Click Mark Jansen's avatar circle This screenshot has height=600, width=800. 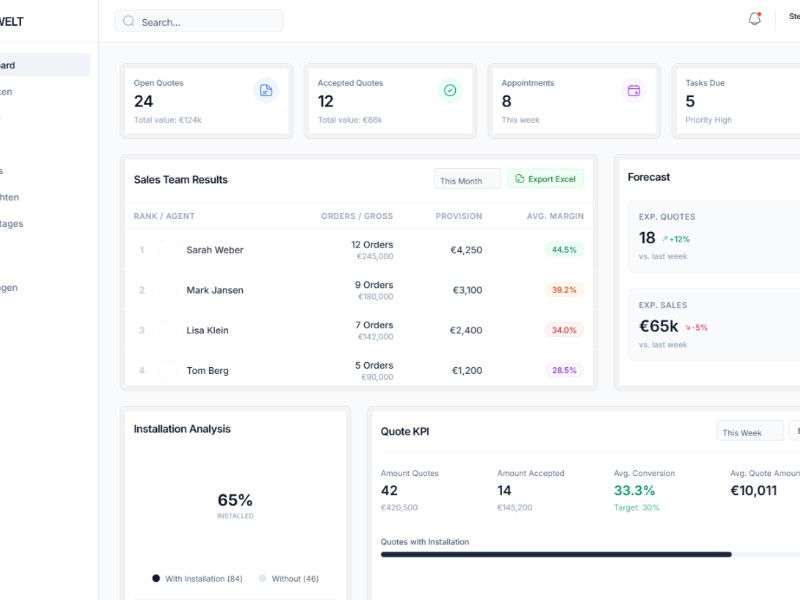coord(168,290)
